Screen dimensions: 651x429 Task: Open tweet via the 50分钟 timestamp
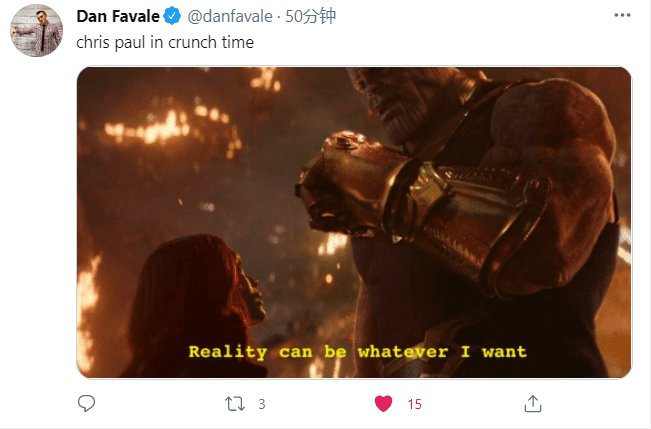[310, 16]
